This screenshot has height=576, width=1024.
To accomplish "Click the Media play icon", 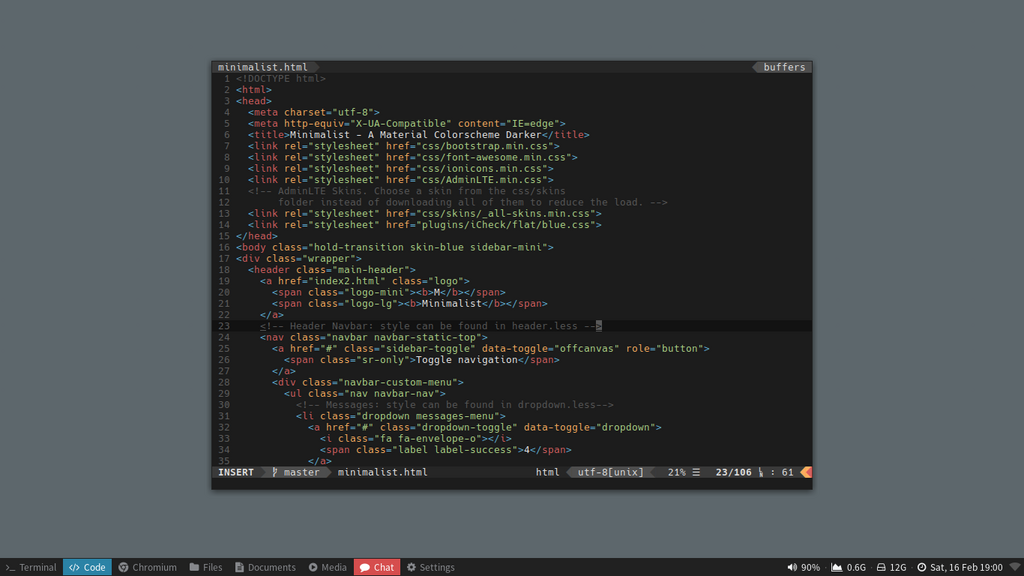I will click(313, 567).
